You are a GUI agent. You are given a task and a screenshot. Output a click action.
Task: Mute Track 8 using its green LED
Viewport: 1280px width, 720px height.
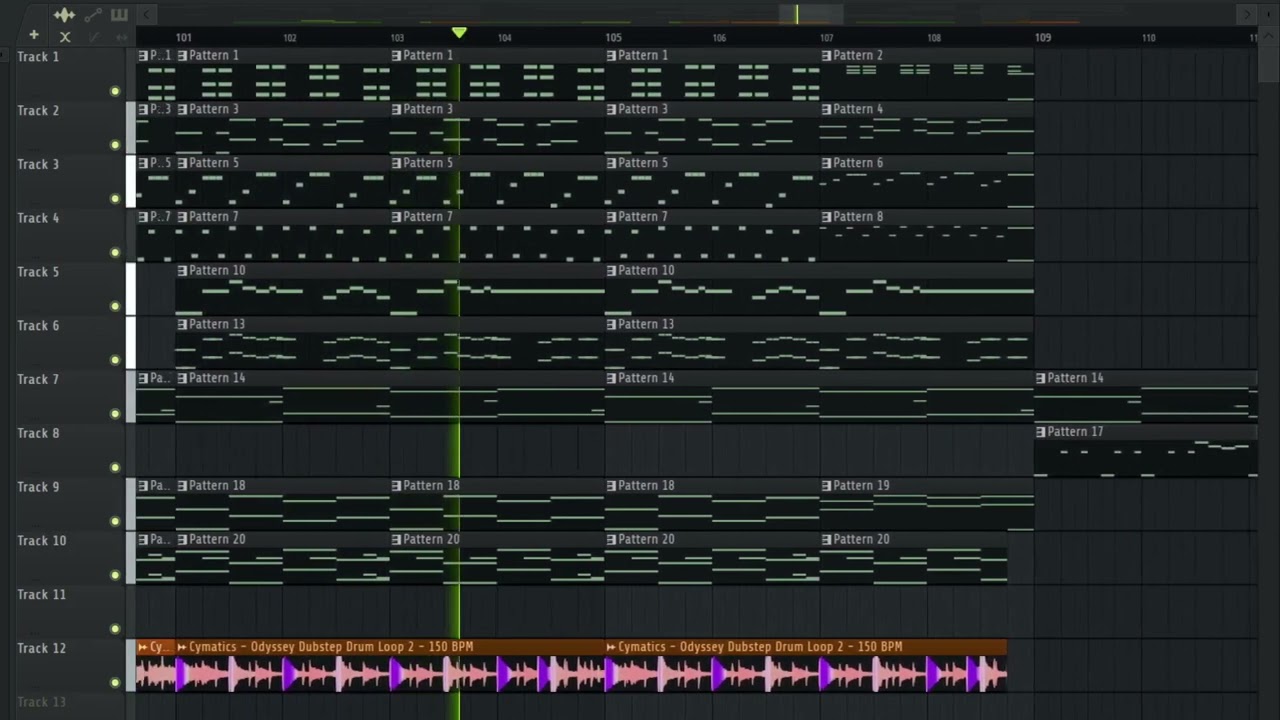click(115, 467)
